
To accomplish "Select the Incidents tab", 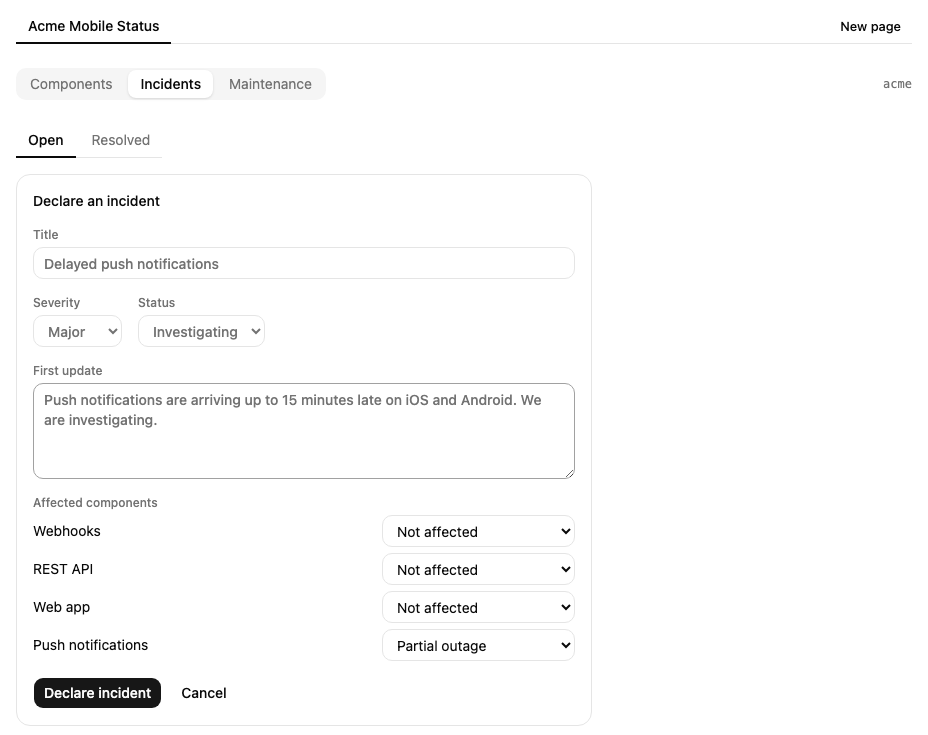I will pyautogui.click(x=170, y=84).
